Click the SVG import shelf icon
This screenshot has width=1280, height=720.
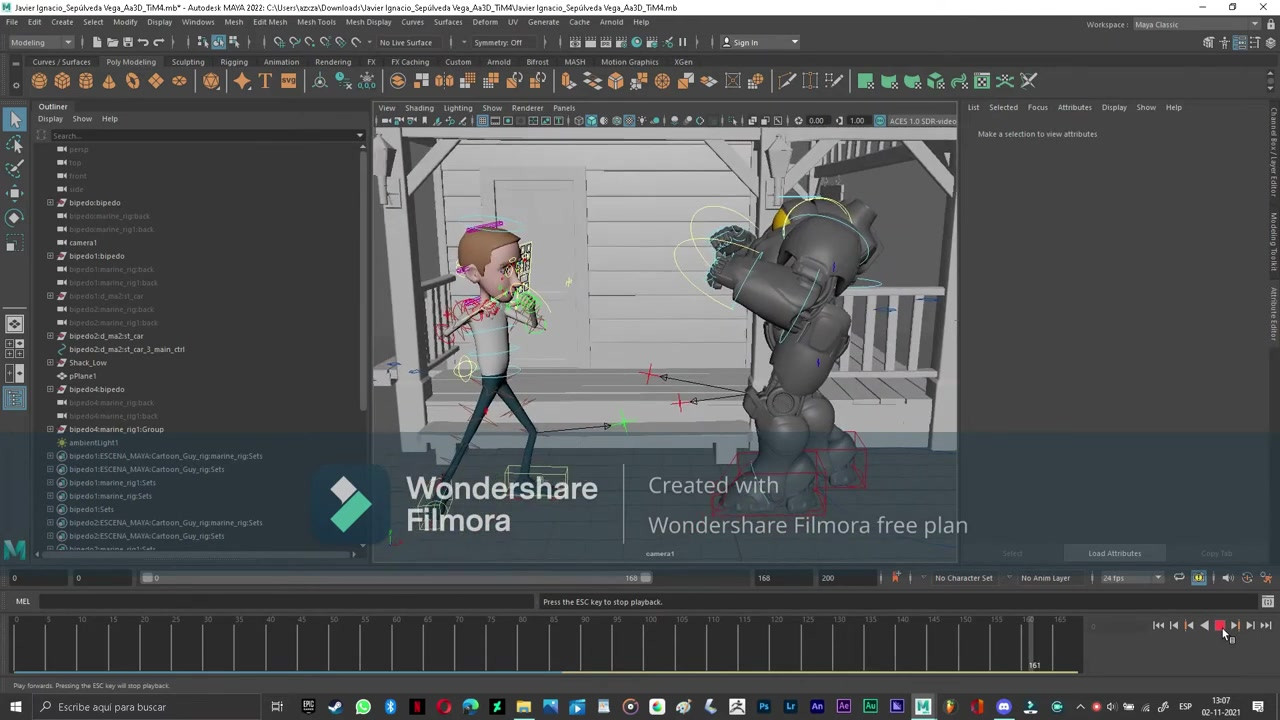pyautogui.click(x=288, y=81)
